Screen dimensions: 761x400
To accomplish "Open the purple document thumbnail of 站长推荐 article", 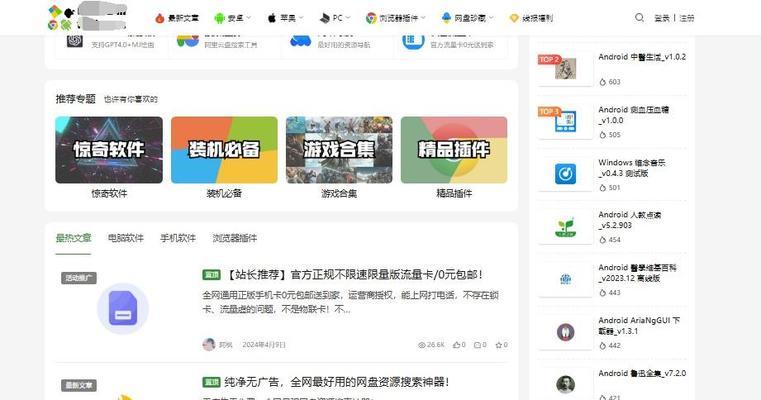I will 123,309.
